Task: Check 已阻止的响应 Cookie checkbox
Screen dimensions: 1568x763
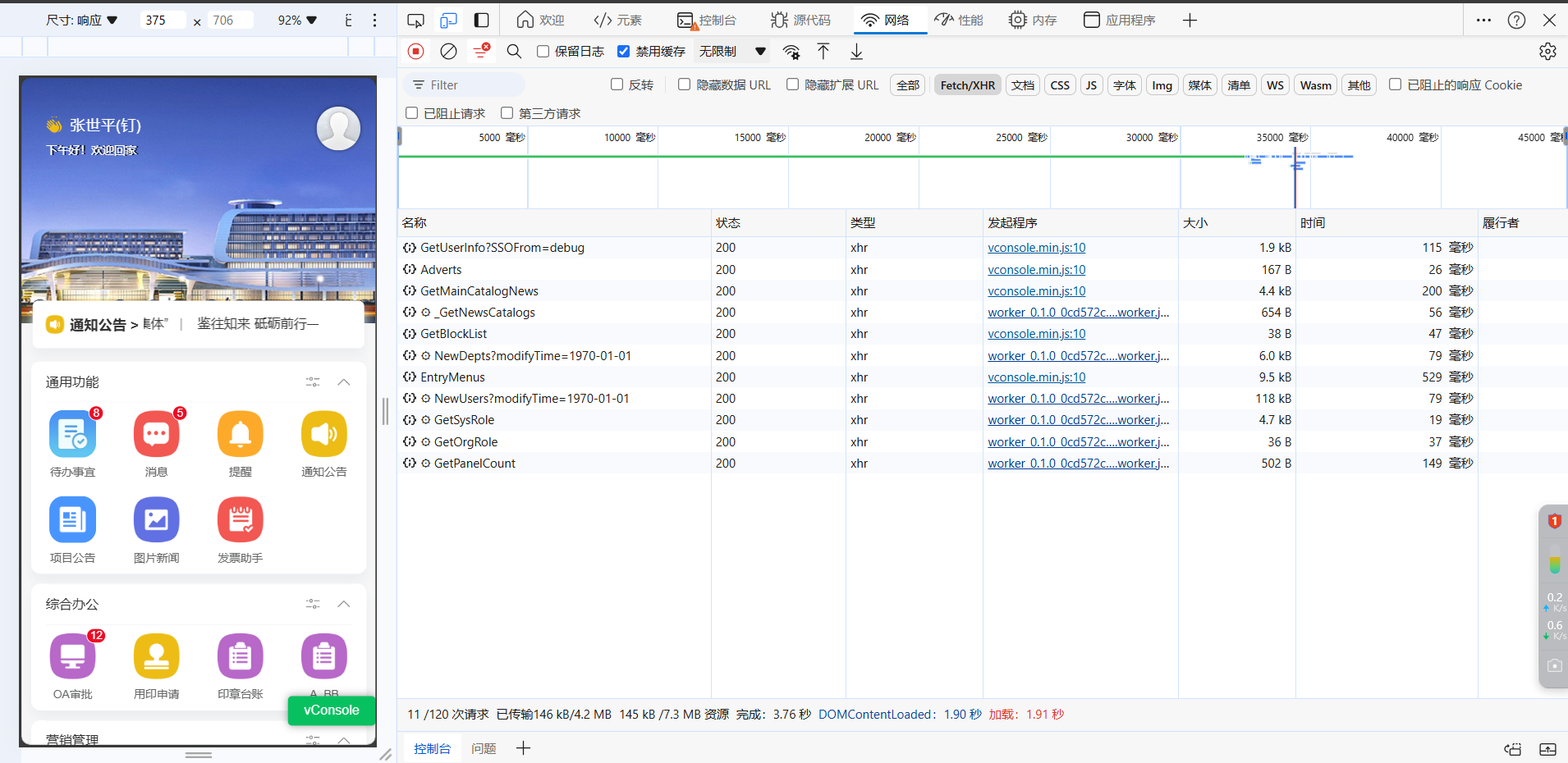Action: [x=1395, y=85]
